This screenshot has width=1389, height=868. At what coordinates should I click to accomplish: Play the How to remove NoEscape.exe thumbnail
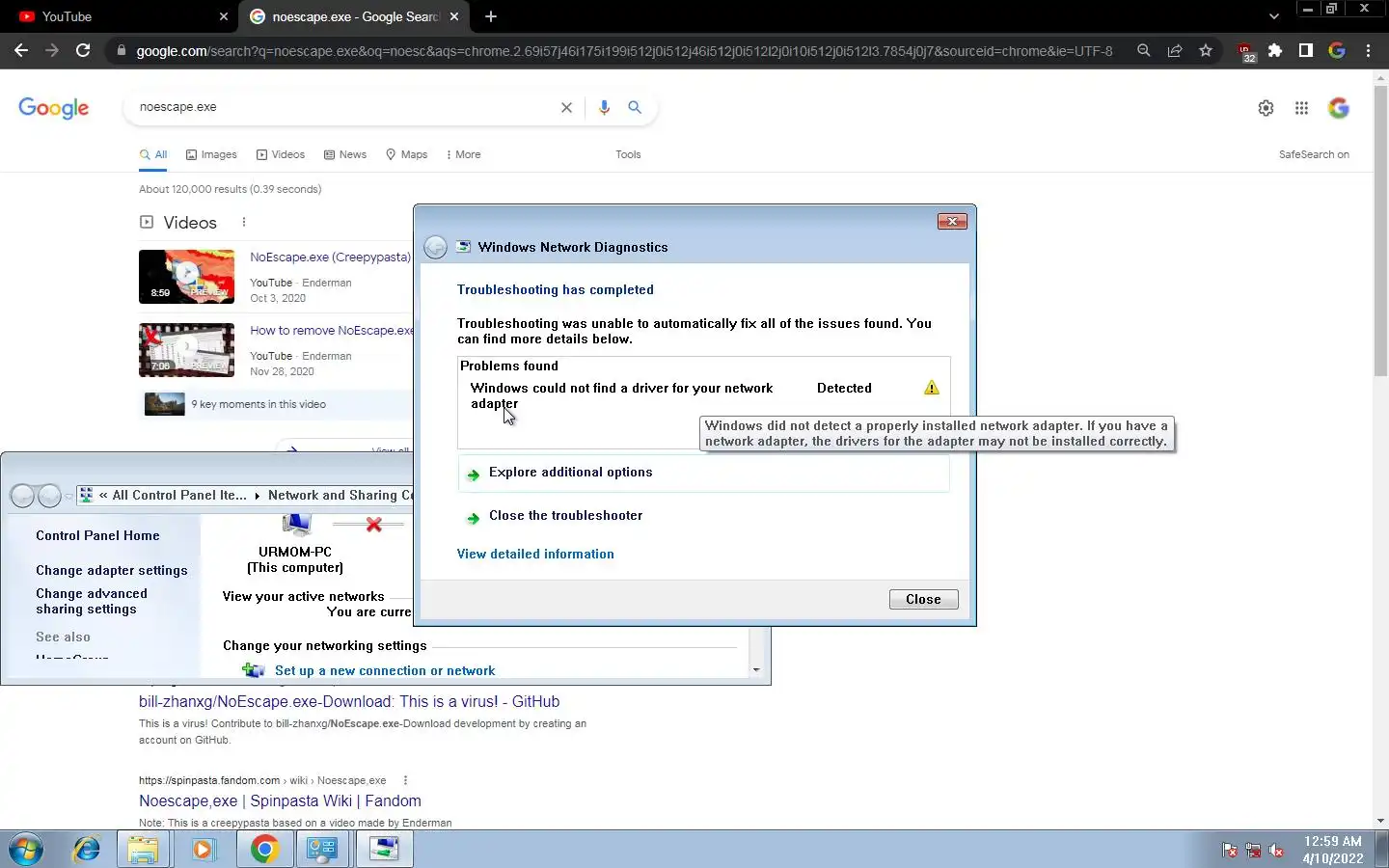[x=186, y=350]
